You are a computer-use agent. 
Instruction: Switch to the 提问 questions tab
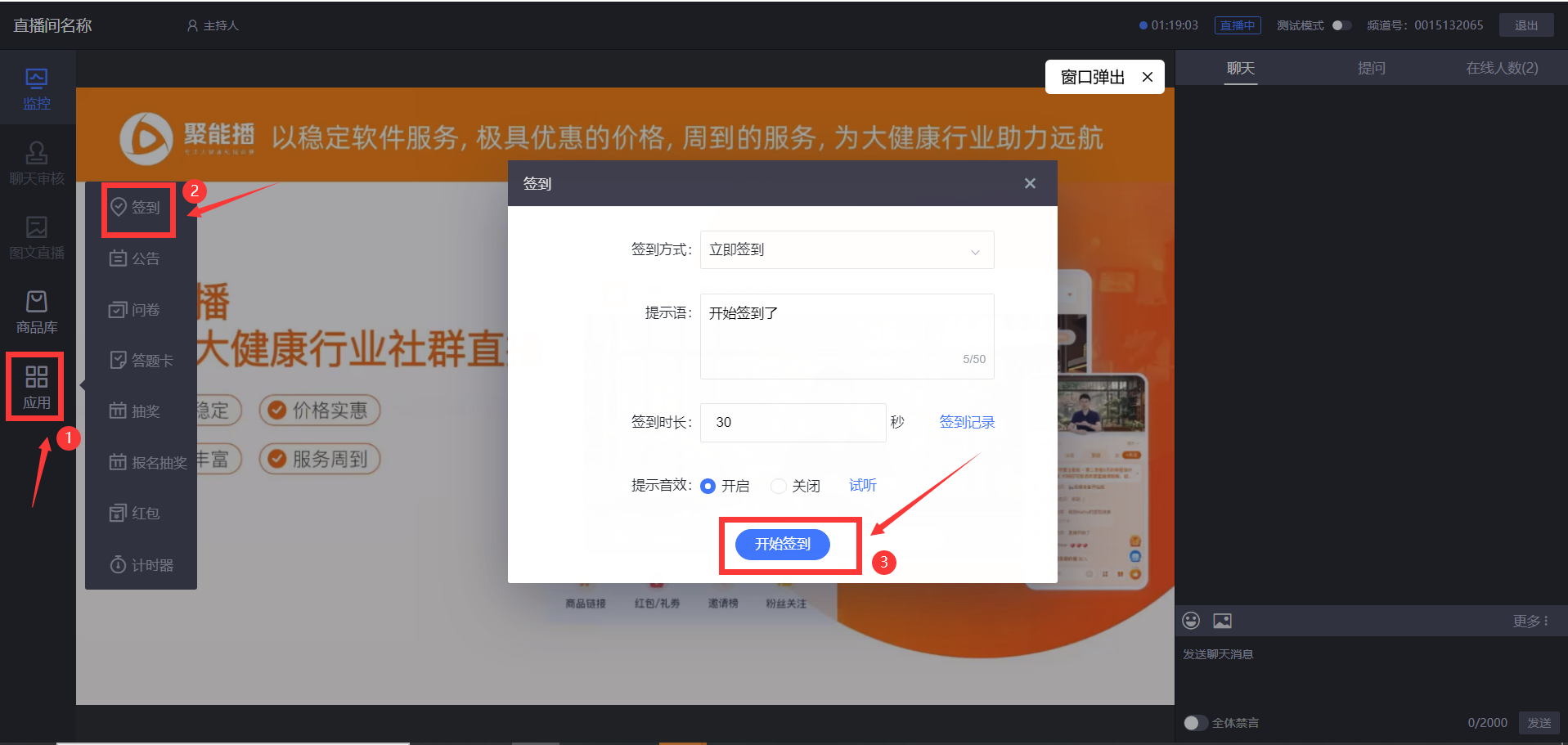1372,68
